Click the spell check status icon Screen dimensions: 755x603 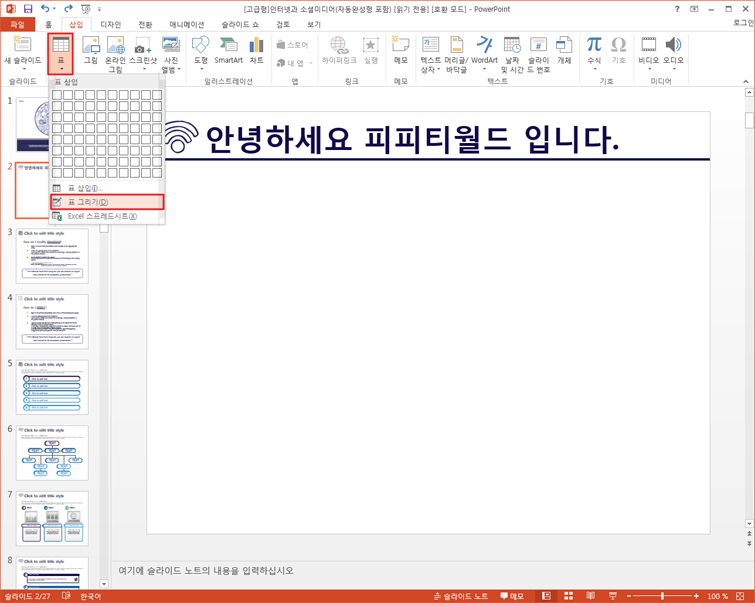pos(66,596)
